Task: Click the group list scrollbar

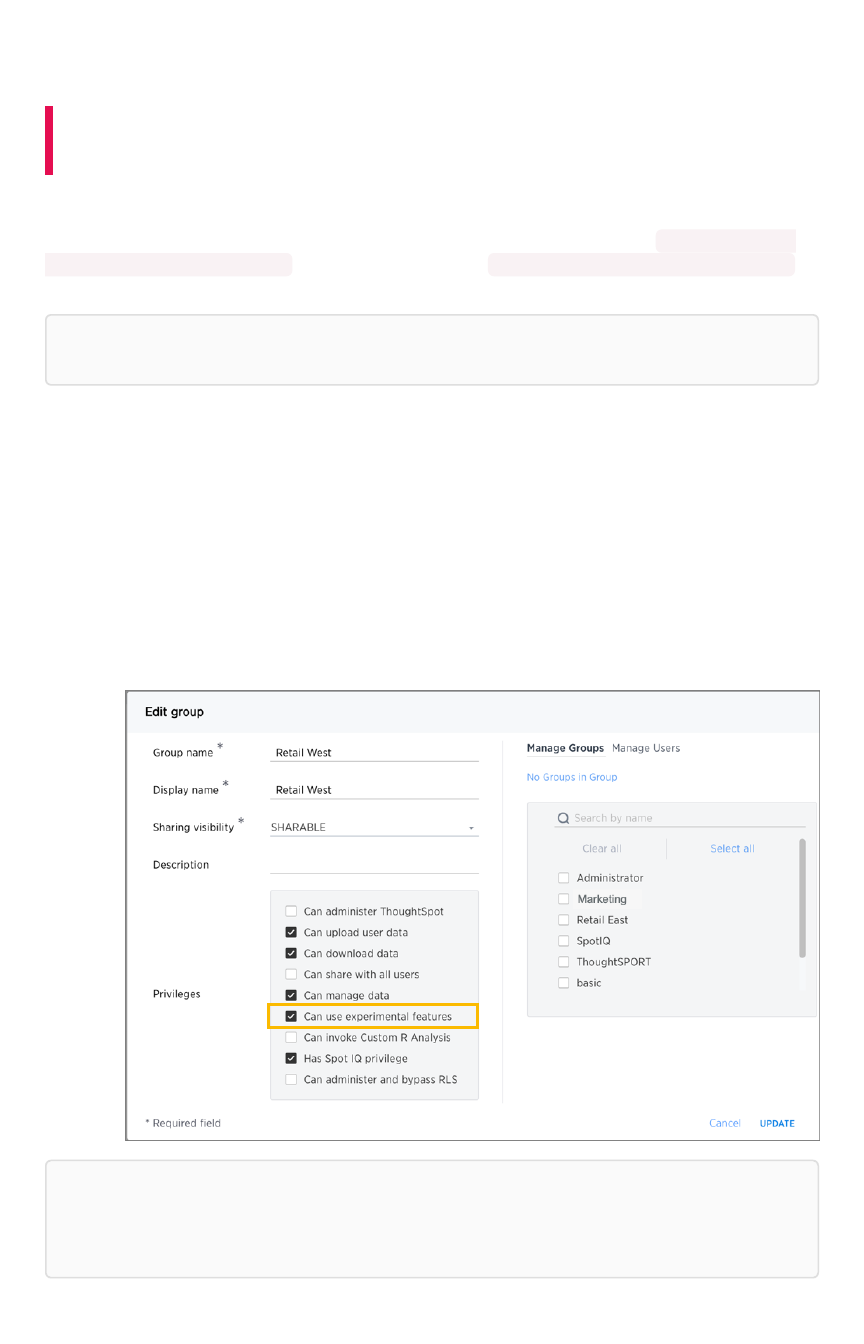Action: [x=802, y=898]
